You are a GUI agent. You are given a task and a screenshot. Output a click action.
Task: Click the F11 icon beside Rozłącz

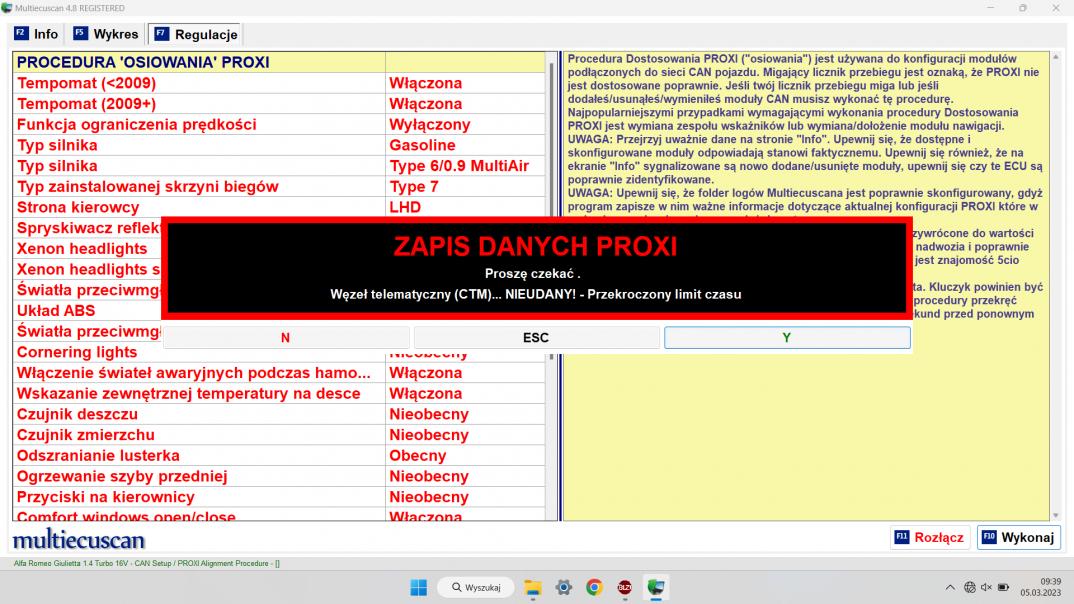point(901,537)
